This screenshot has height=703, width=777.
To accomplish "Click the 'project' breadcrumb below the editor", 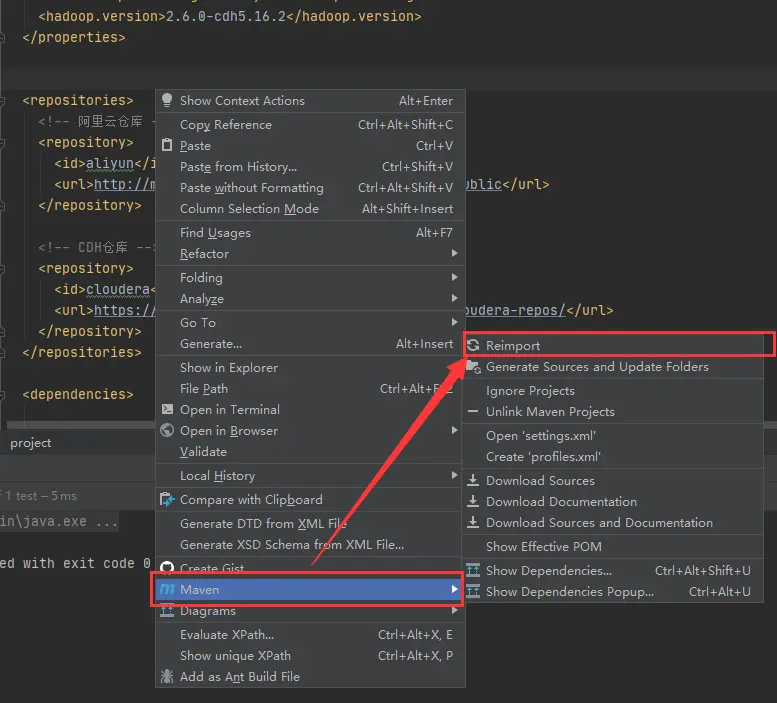I will pos(31,443).
